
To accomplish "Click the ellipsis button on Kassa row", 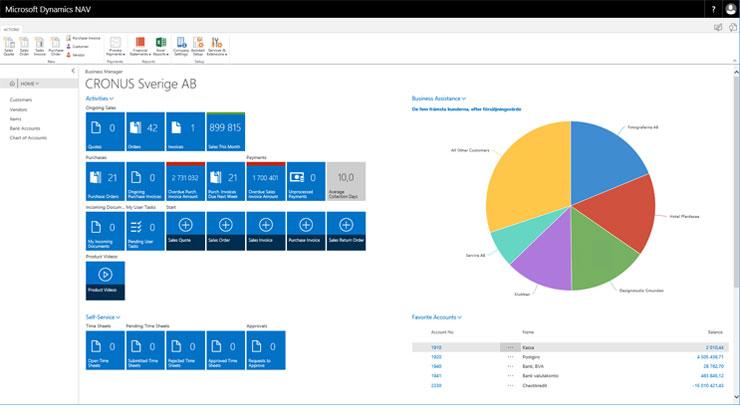I will [510, 346].
